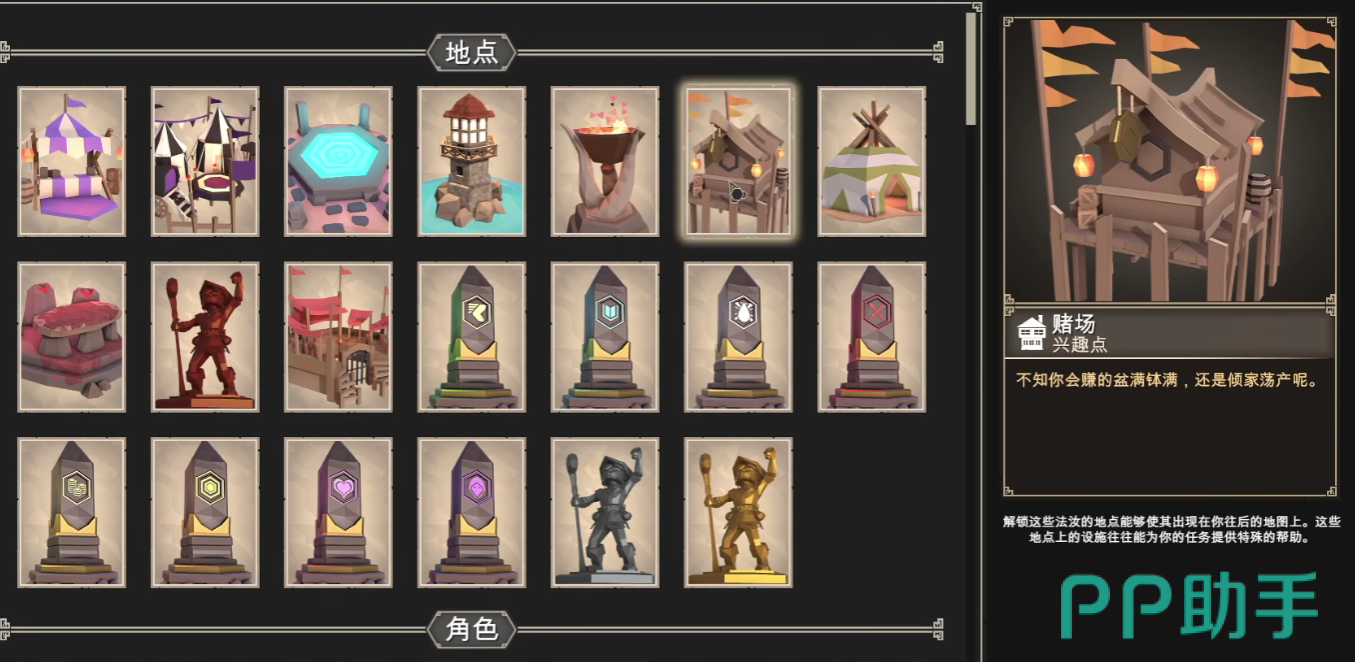The image size is (1355, 662).
Task: Select the highlighted casino hut card
Action: (x=738, y=161)
